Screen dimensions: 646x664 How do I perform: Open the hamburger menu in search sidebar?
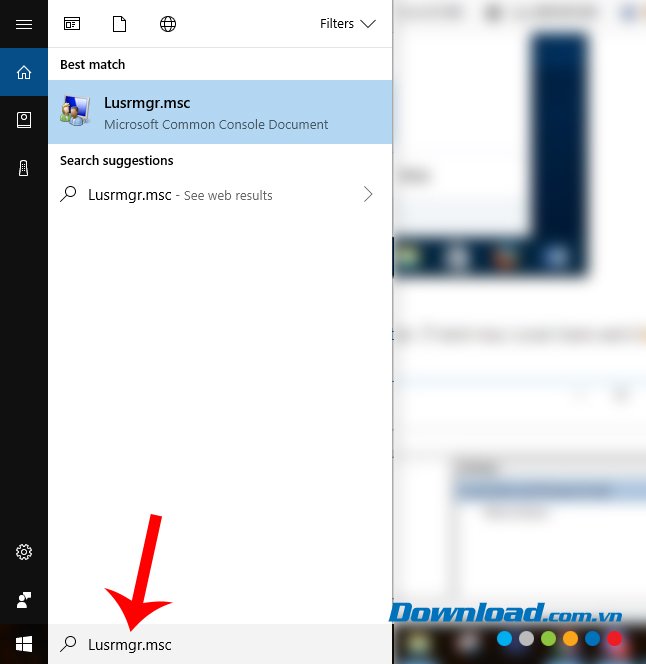[x=24, y=24]
